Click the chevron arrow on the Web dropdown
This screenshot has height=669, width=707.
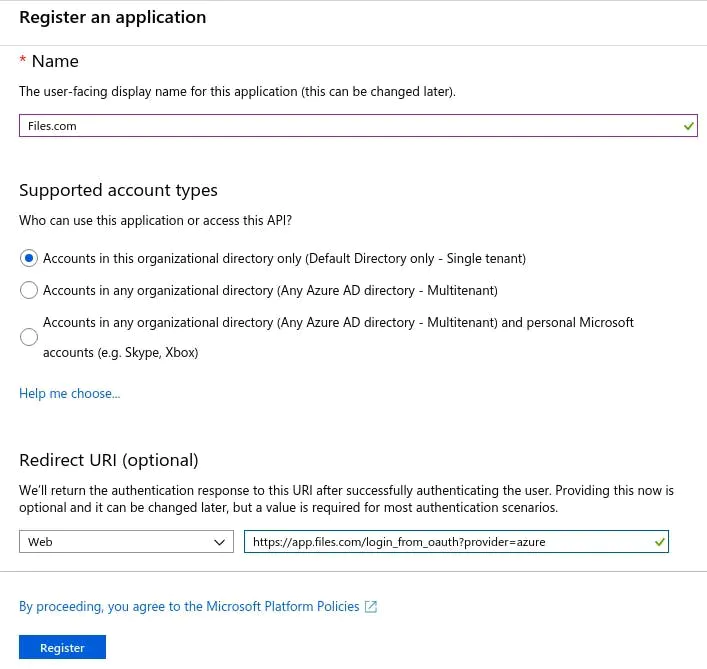pyautogui.click(x=220, y=542)
